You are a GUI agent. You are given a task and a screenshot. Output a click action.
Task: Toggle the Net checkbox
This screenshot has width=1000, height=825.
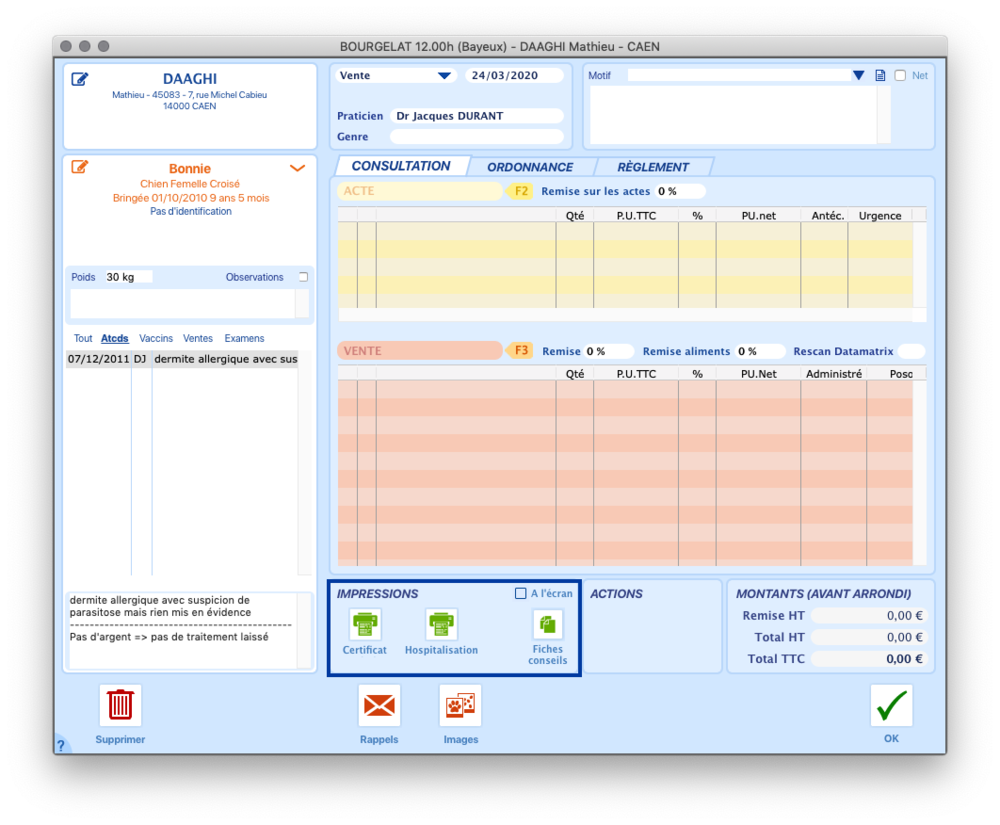point(900,76)
